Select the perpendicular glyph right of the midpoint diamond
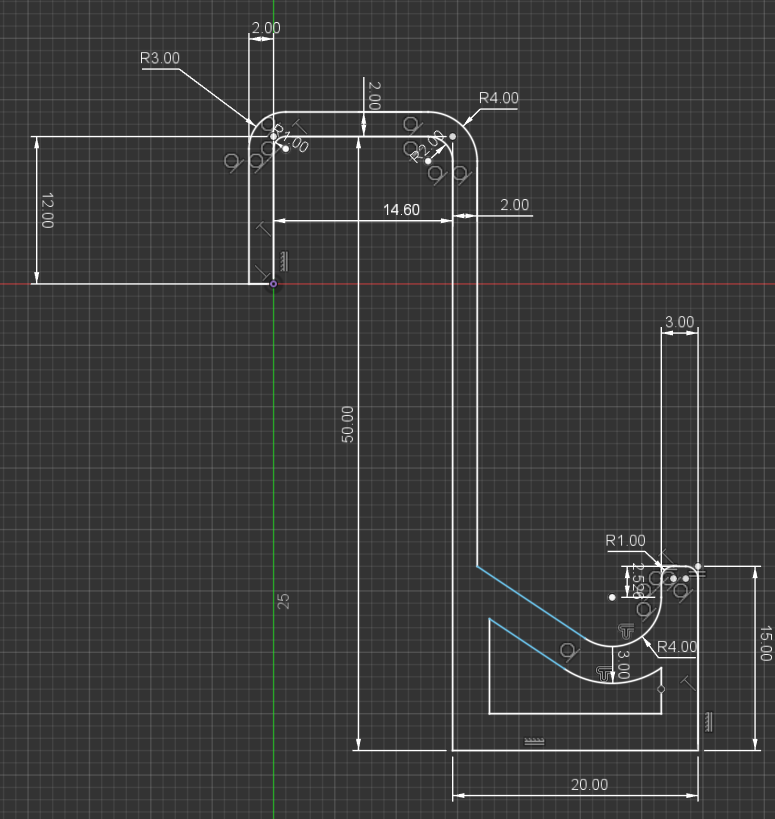This screenshot has width=775, height=819. (x=688, y=683)
